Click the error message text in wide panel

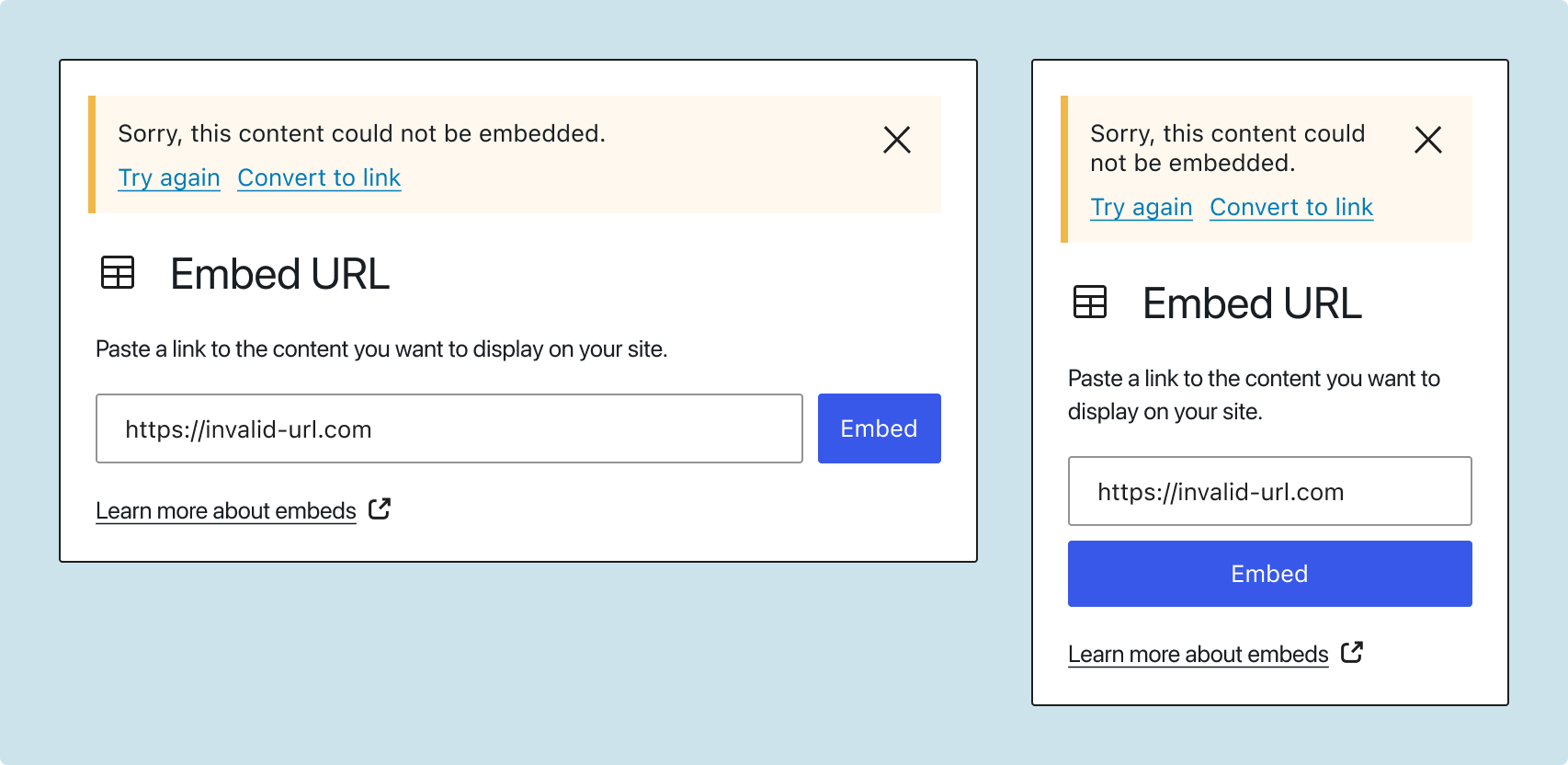tap(362, 133)
